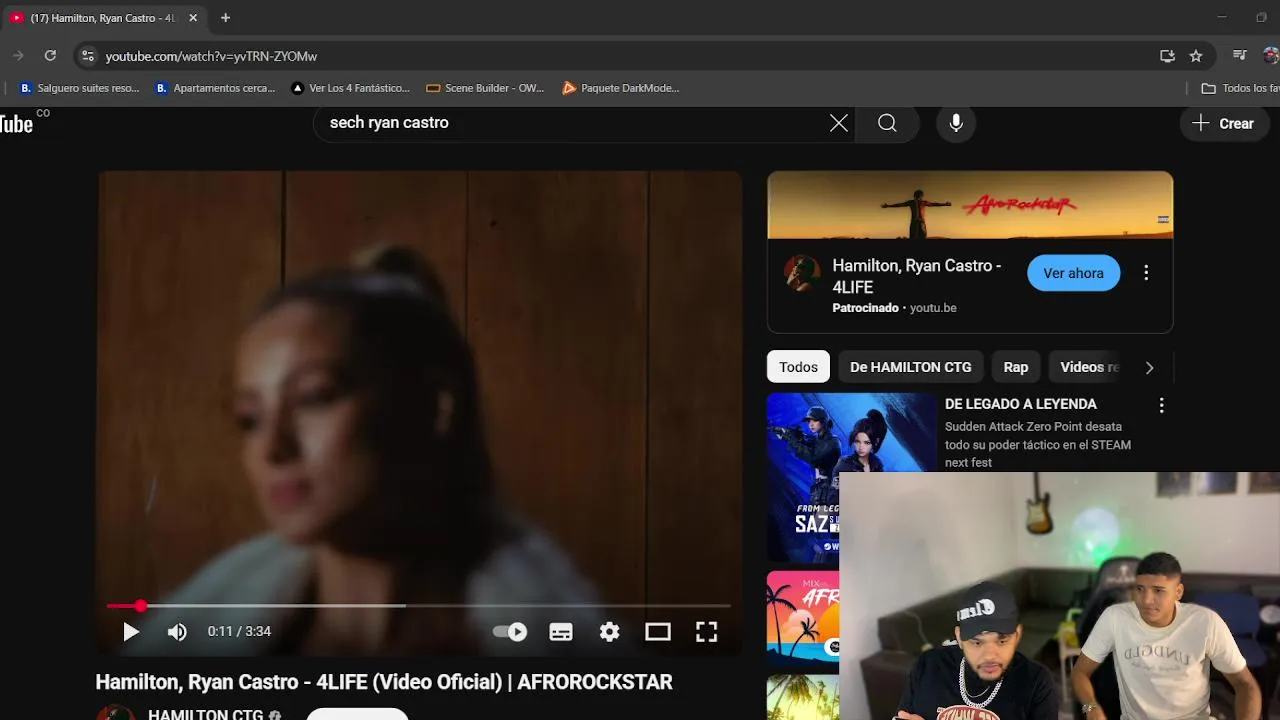Toggle subtitles with the captions icon

click(x=561, y=632)
